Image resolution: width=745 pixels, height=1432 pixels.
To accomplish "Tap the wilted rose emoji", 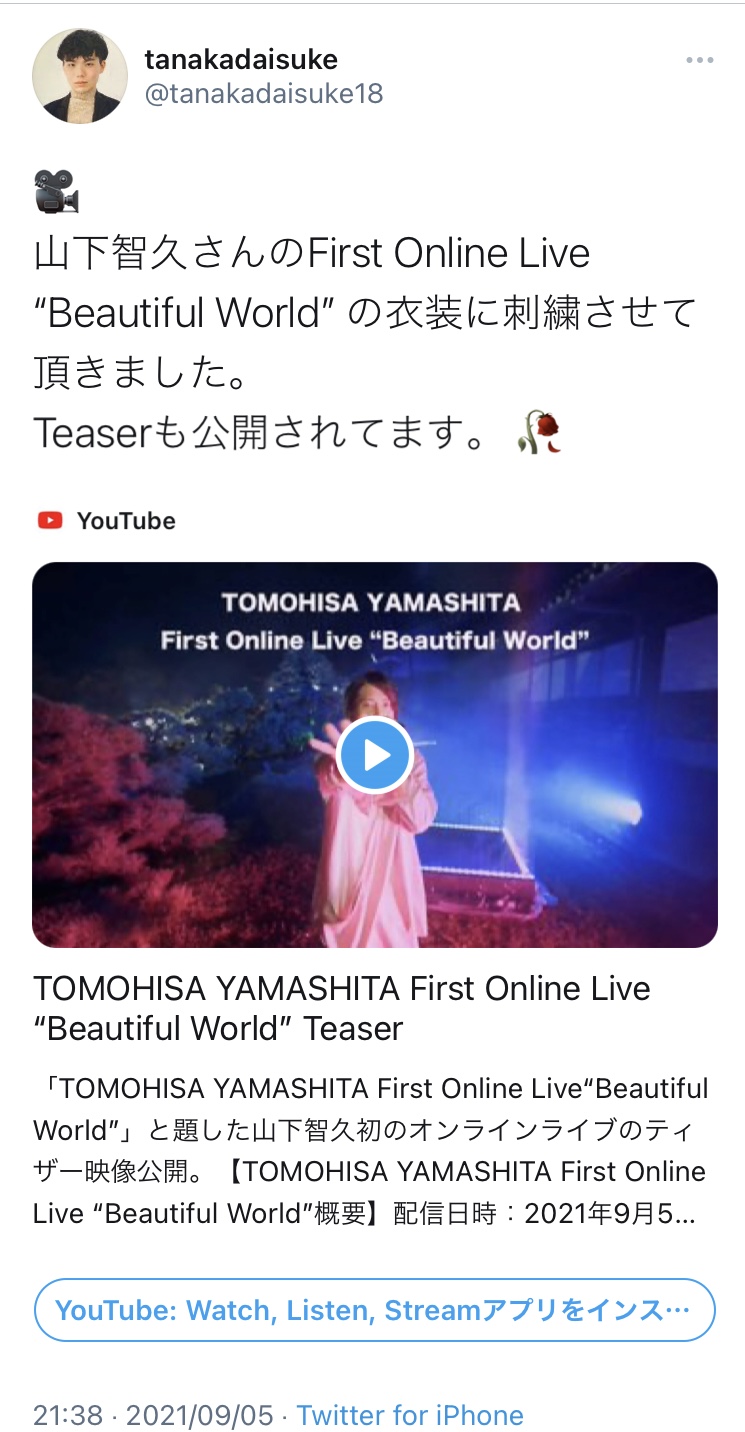I will click(x=540, y=433).
